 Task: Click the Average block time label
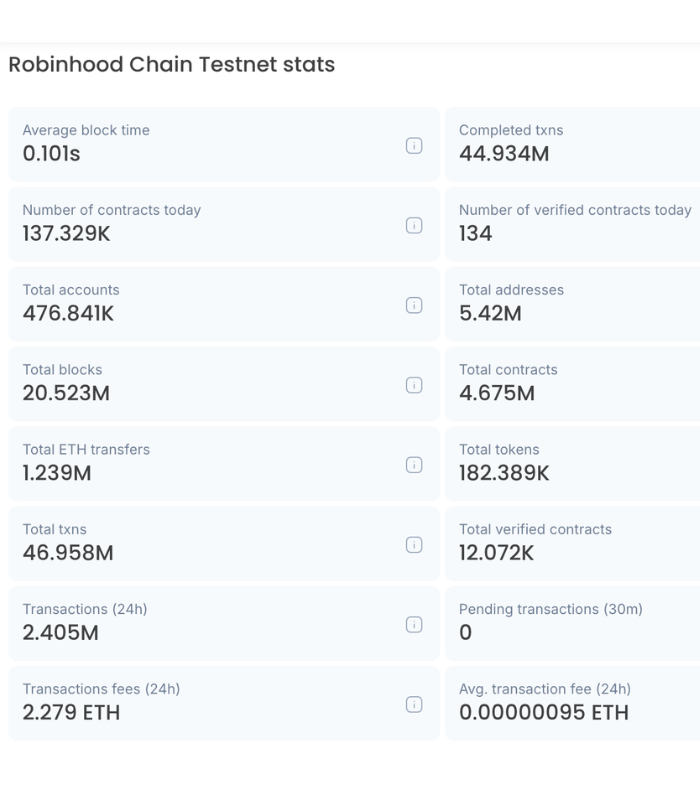(86, 130)
